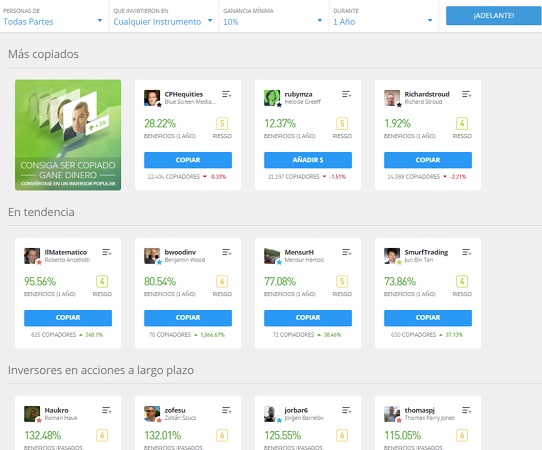Click risk score badge 4 on SmurfTrading

click(462, 281)
